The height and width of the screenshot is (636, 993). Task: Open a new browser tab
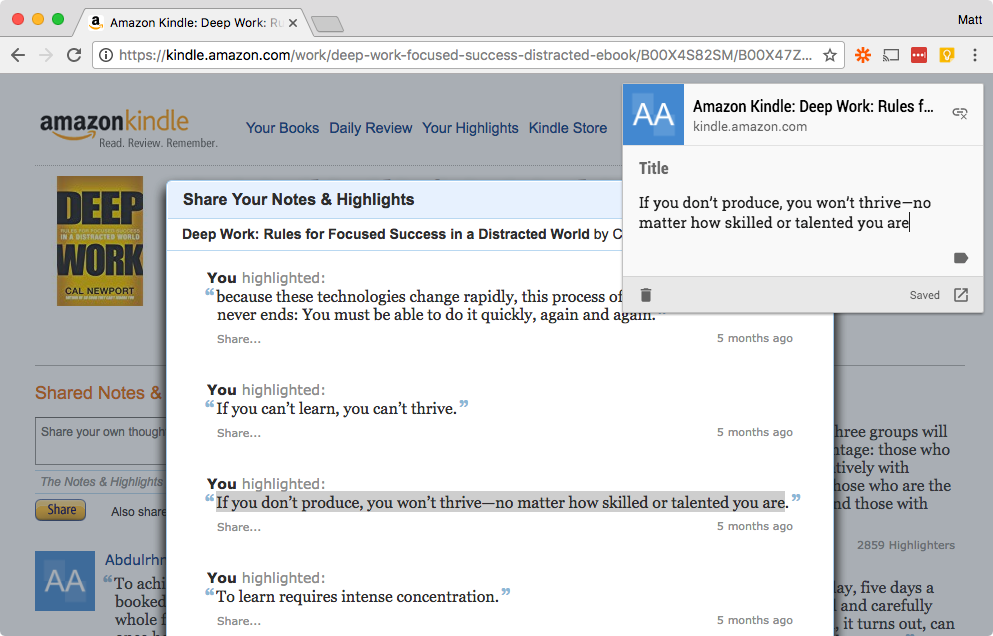327,24
